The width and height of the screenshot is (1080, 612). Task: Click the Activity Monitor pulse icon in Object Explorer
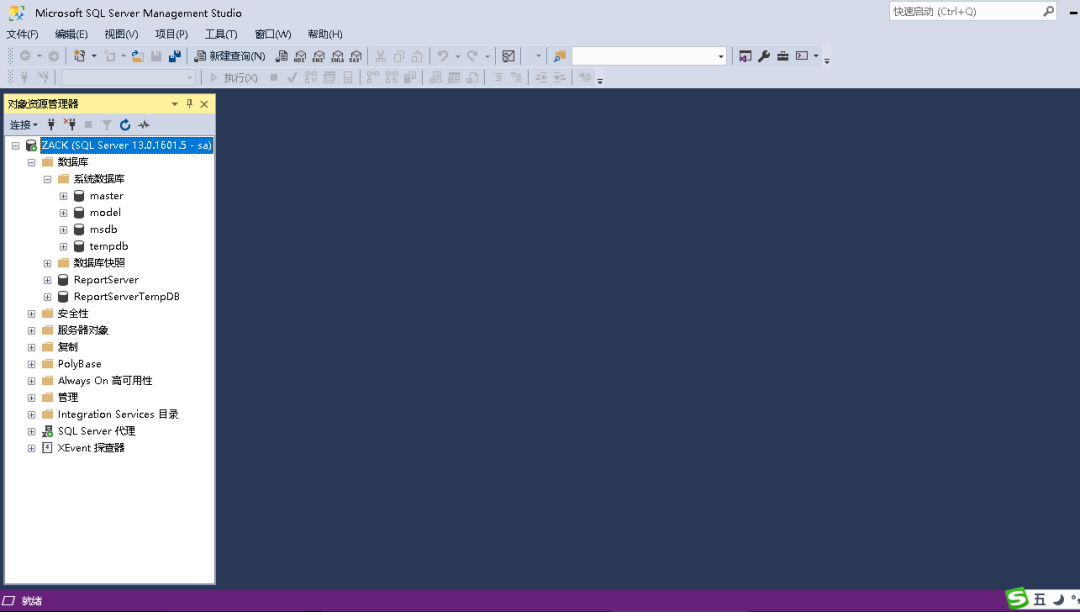[x=143, y=125]
